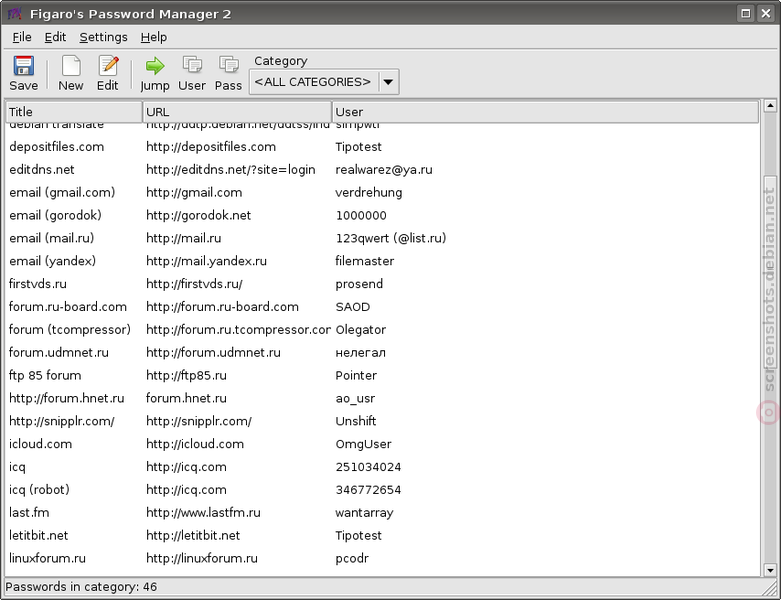
Task: Click user SAOD
Action: pos(353,307)
